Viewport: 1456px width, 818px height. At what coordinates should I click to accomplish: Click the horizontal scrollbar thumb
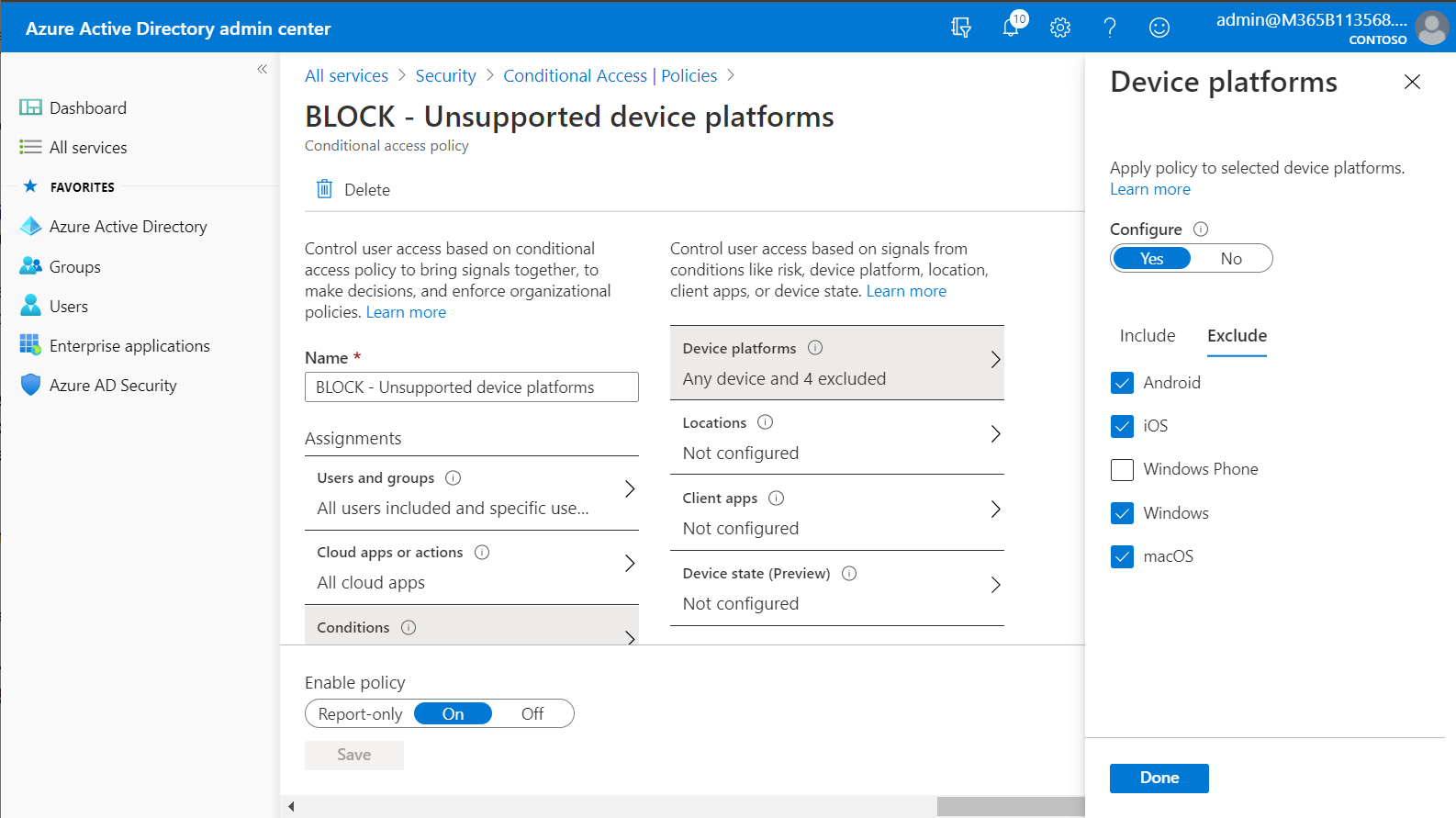[x=1011, y=807]
